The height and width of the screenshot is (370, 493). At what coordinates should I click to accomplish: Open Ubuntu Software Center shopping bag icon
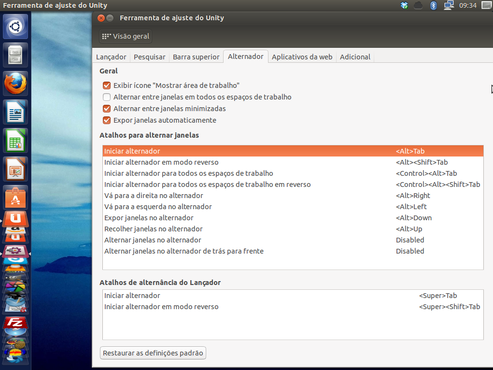pos(15,198)
